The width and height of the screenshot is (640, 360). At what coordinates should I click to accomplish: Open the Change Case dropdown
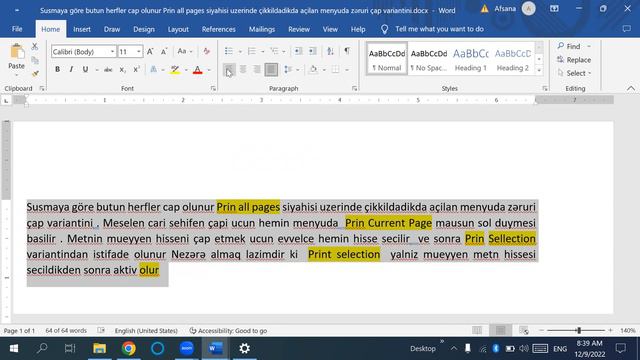coord(184,51)
